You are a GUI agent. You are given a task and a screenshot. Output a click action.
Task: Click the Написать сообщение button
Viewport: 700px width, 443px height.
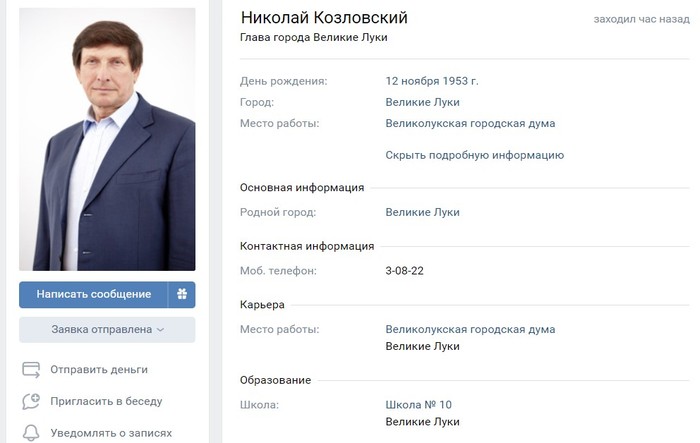pos(93,294)
